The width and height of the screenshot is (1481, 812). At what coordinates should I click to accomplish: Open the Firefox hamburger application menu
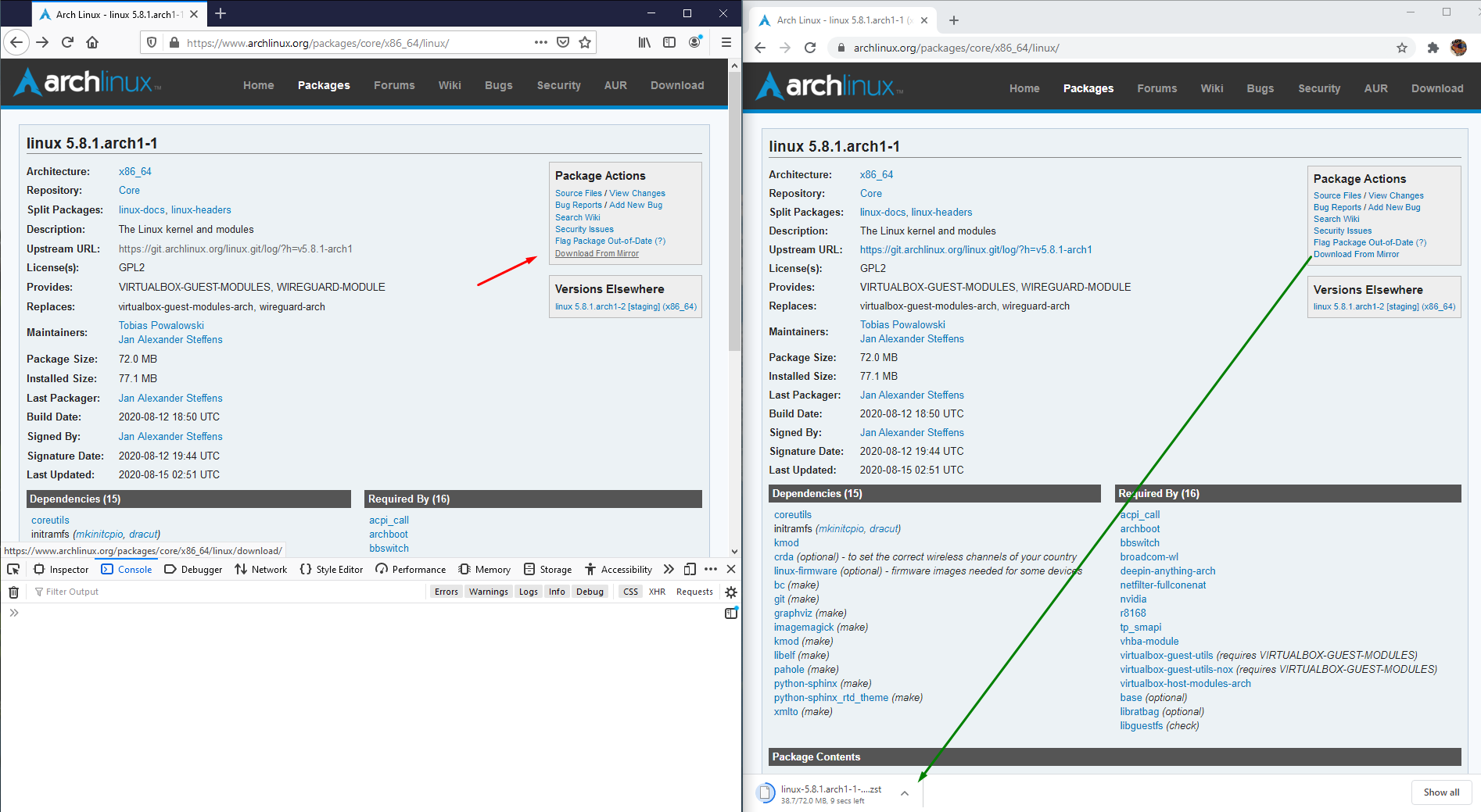point(726,42)
